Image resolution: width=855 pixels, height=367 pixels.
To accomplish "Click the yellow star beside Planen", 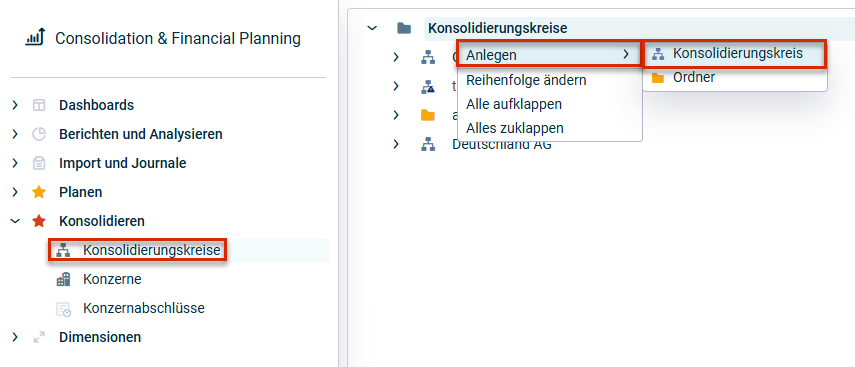I will pyautogui.click(x=39, y=192).
